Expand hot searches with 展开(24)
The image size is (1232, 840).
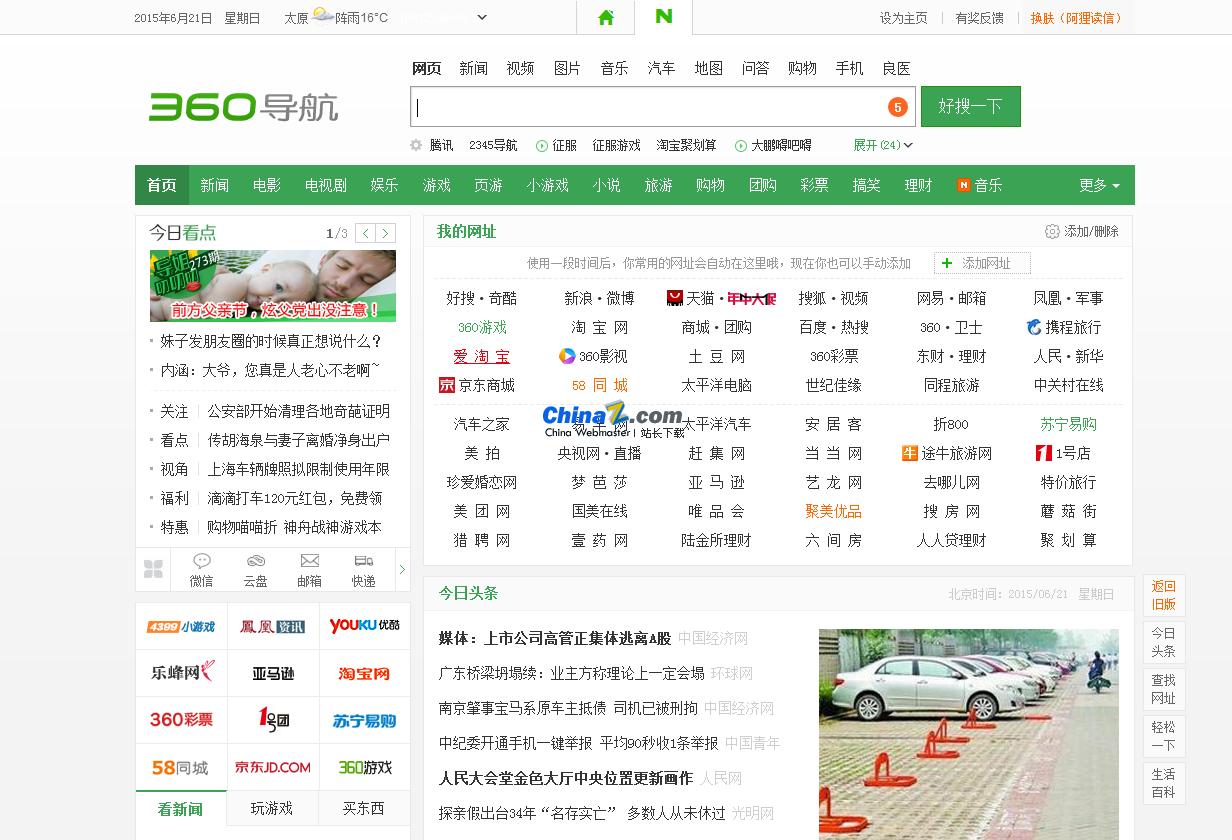click(x=882, y=145)
